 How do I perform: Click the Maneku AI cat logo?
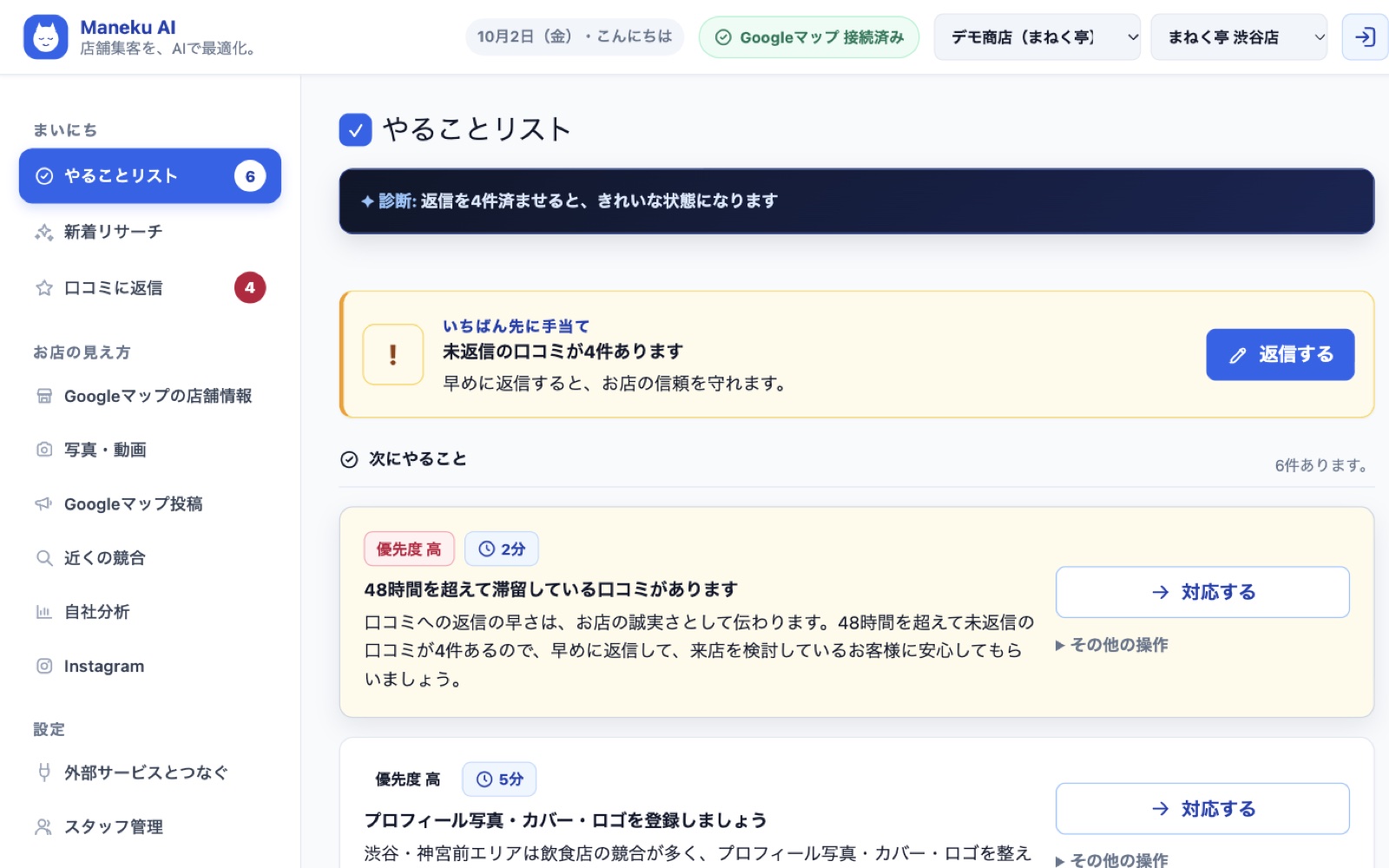(x=45, y=37)
